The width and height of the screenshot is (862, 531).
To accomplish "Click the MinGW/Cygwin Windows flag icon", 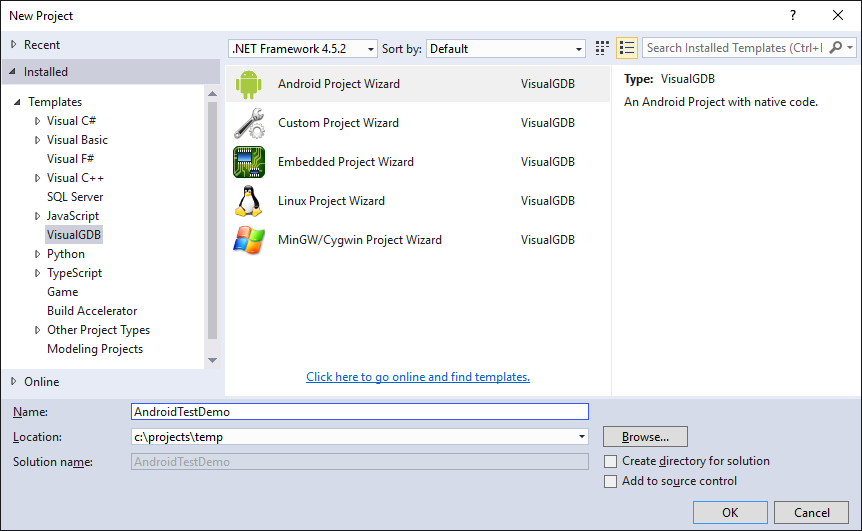I will pos(249,240).
